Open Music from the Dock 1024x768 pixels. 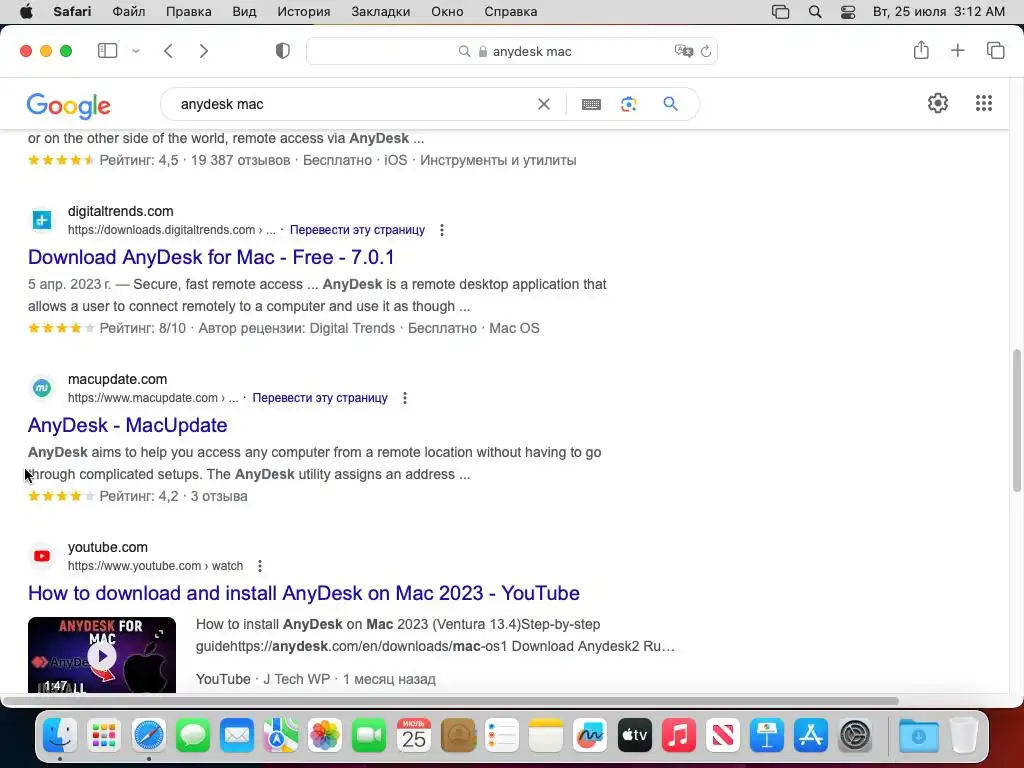tap(679, 736)
